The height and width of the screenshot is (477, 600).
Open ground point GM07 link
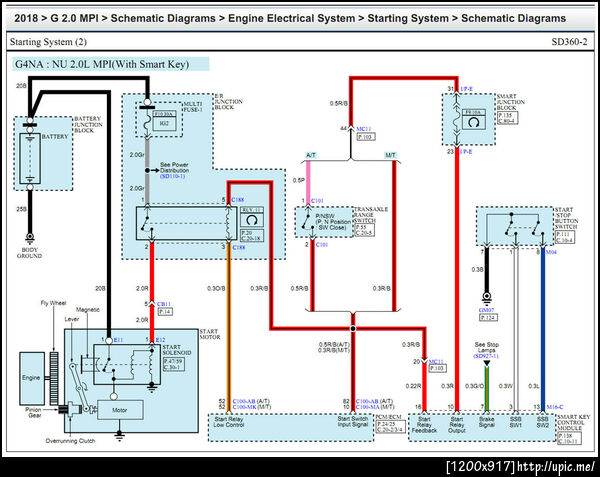point(486,310)
